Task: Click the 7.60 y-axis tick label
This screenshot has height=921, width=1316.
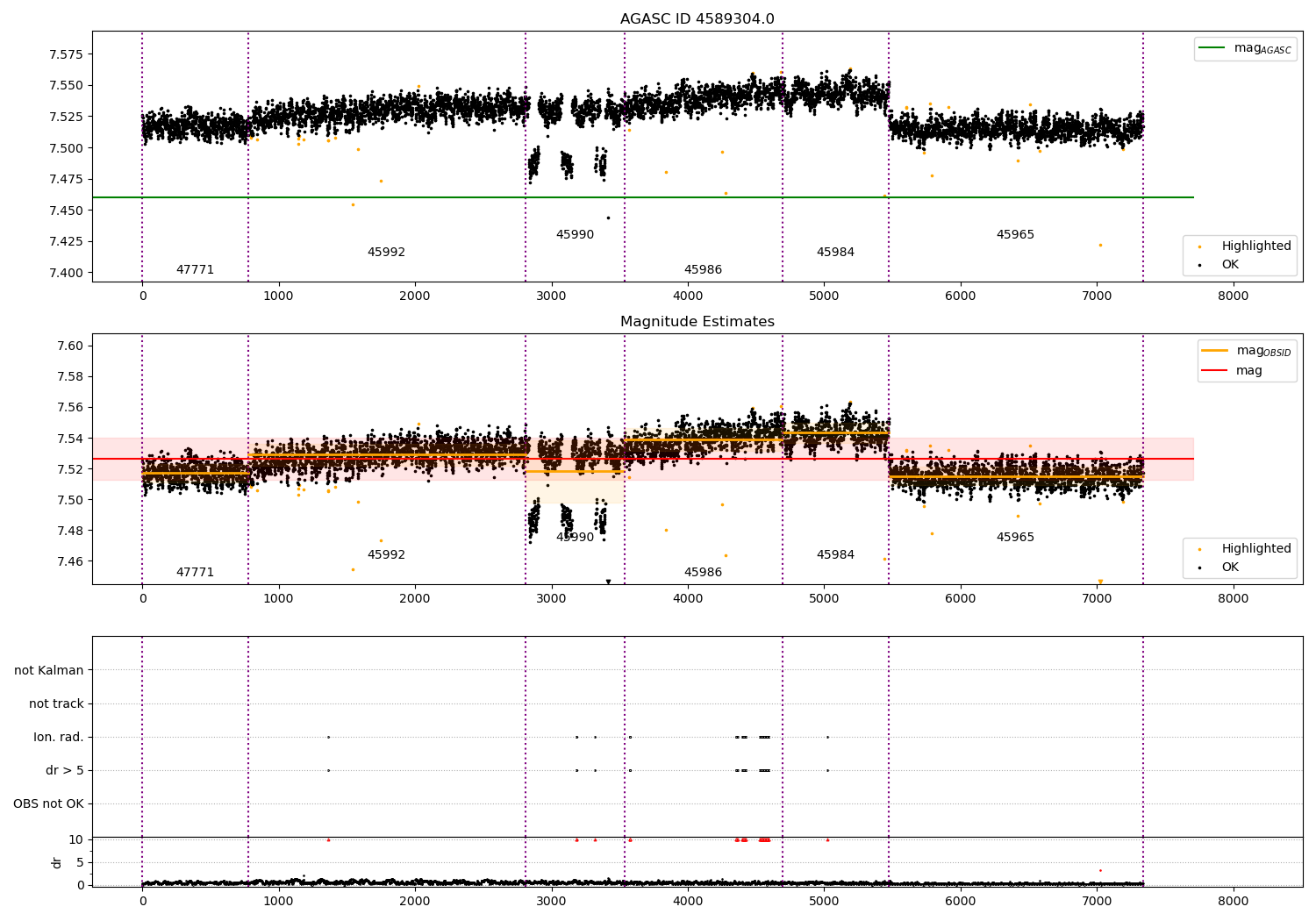Action: pos(70,346)
